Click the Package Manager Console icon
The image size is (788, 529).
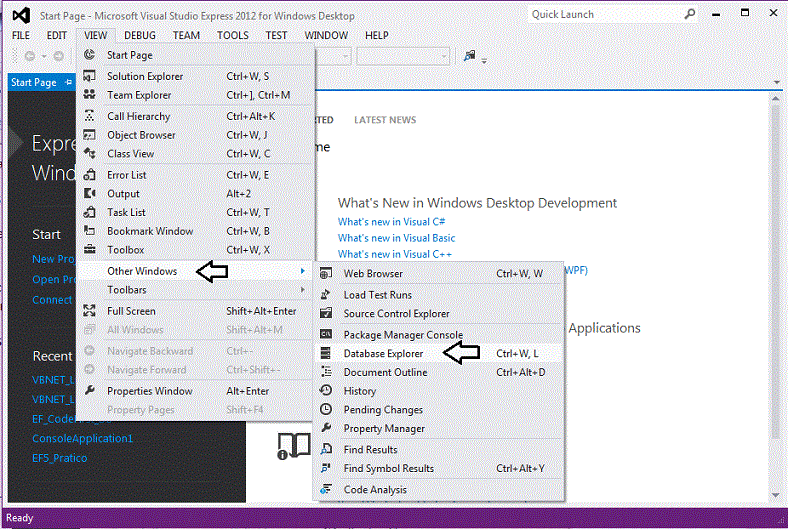(x=326, y=334)
